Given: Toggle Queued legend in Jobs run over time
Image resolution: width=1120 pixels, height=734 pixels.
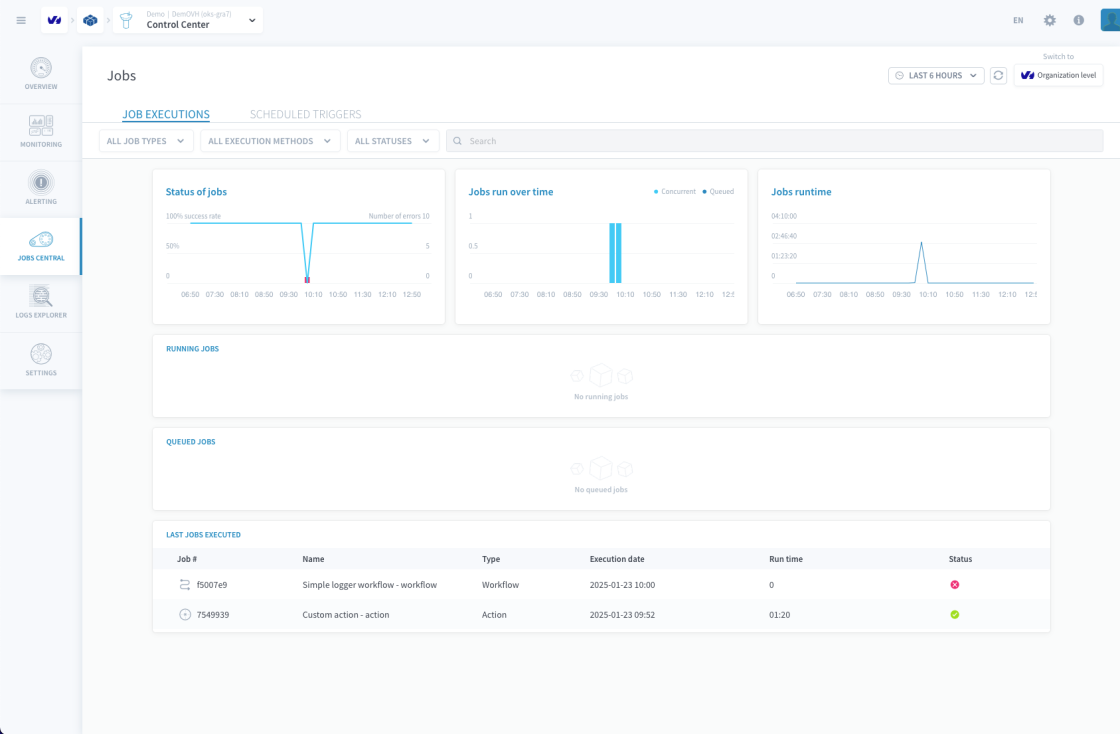Looking at the screenshot, I should [x=719, y=191].
